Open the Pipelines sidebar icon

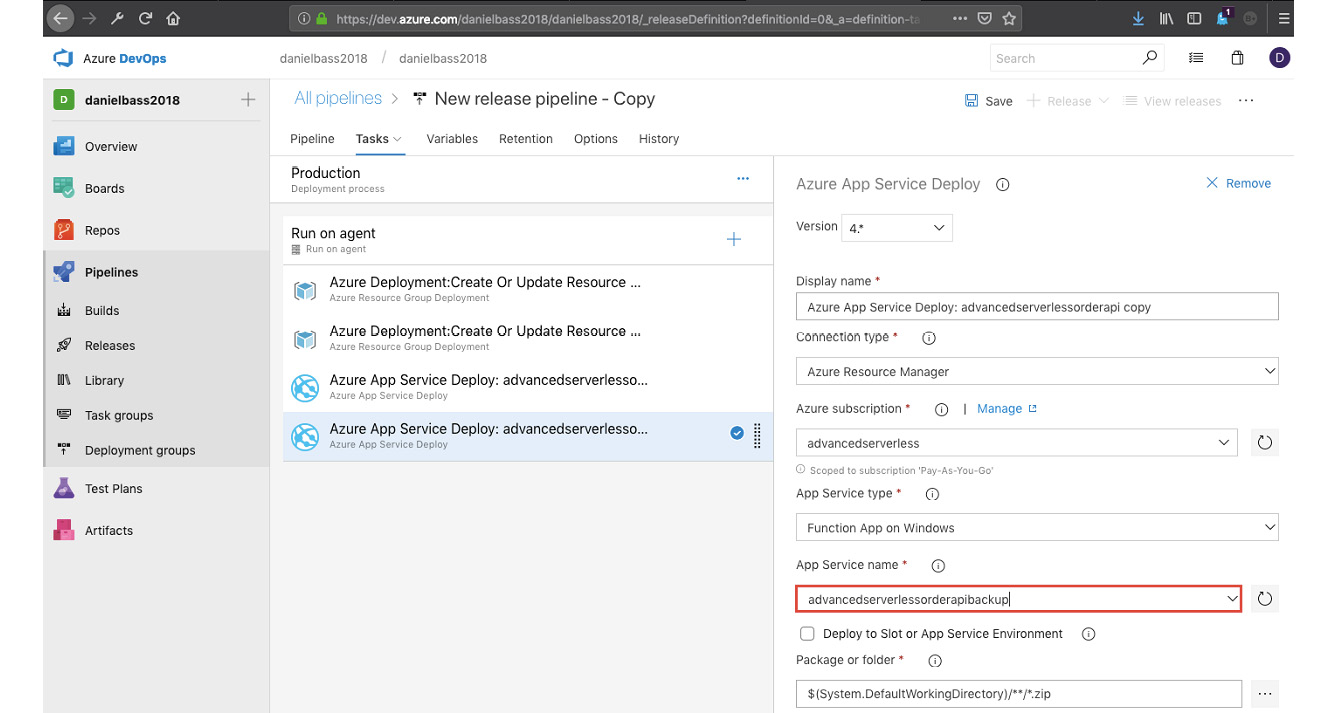(x=64, y=272)
